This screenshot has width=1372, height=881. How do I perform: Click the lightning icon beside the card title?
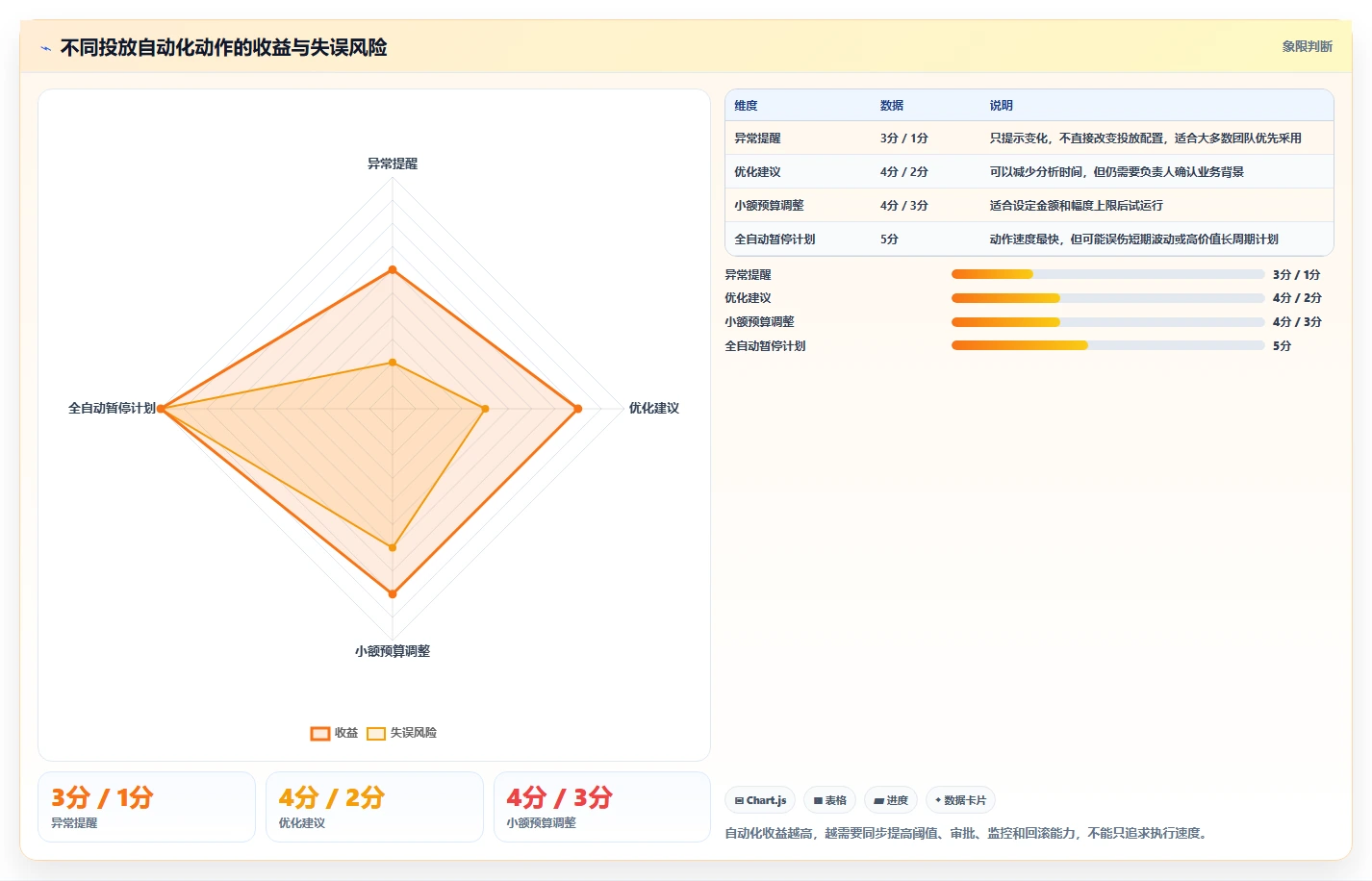tap(45, 48)
